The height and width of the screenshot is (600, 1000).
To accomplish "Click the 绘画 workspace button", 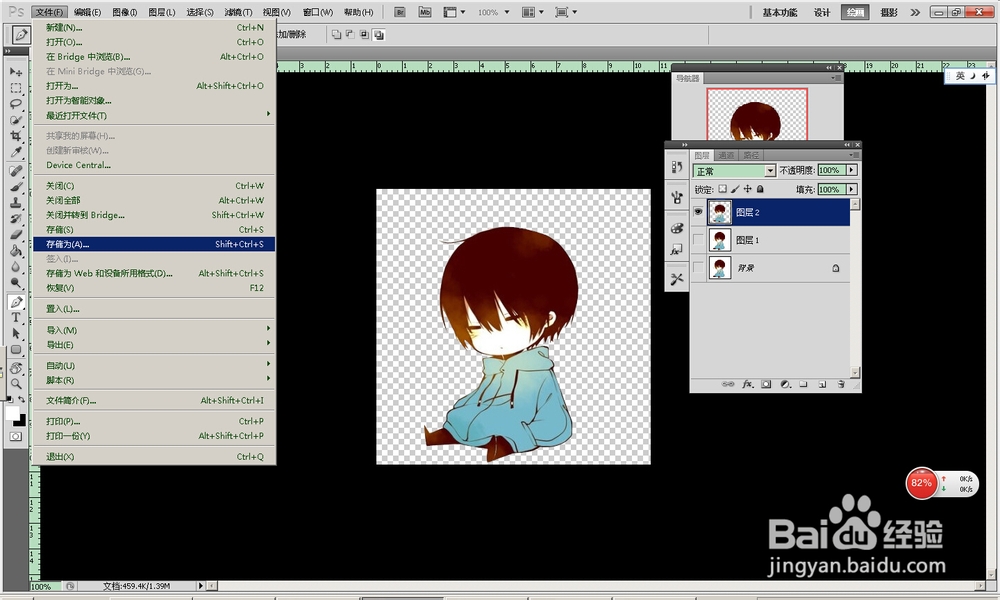I will tap(855, 12).
